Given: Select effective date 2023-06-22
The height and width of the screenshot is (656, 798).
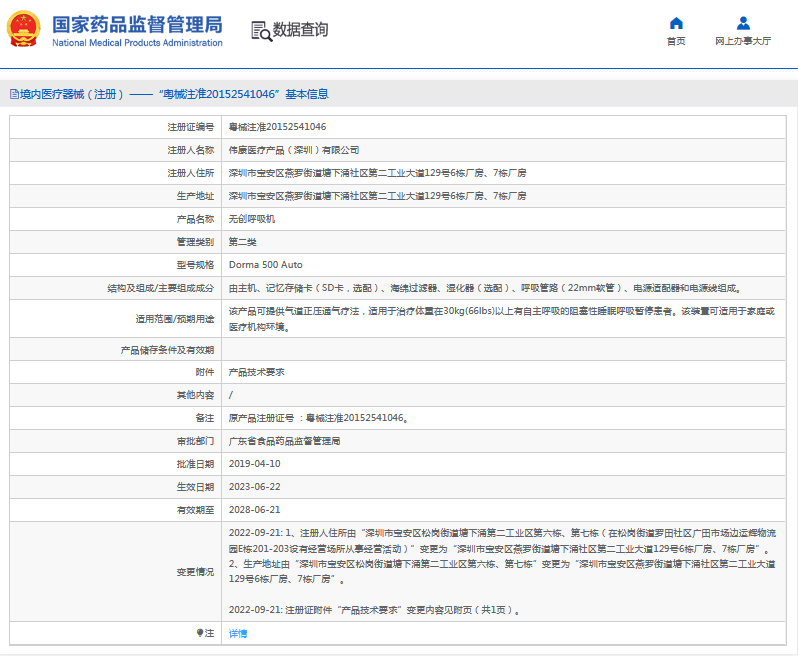Looking at the screenshot, I should coord(254,487).
